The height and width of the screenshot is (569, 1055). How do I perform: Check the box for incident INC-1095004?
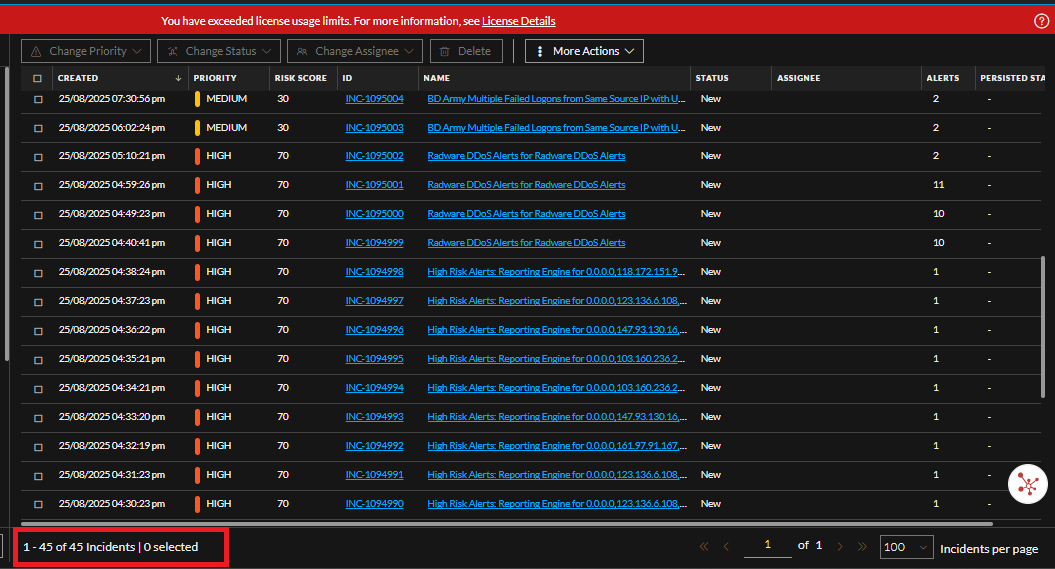[x=38, y=100]
